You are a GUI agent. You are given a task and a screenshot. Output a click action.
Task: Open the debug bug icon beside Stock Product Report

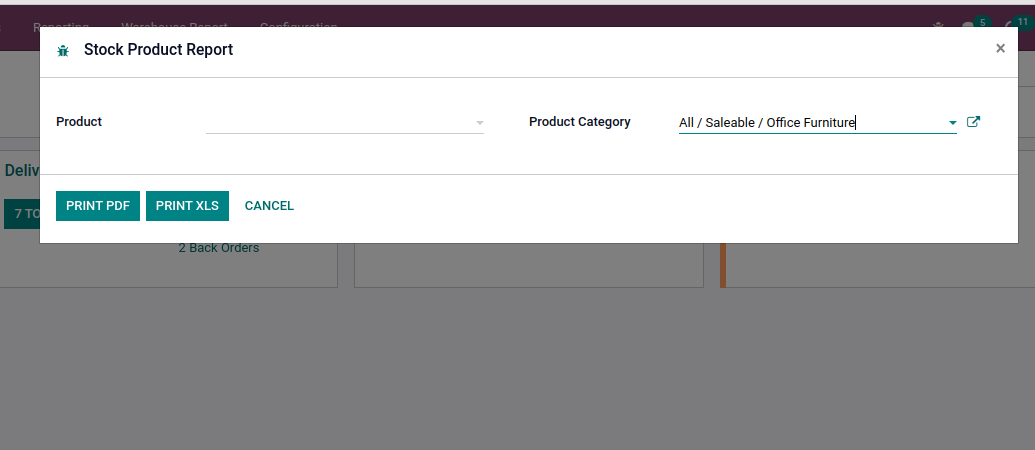(x=63, y=50)
